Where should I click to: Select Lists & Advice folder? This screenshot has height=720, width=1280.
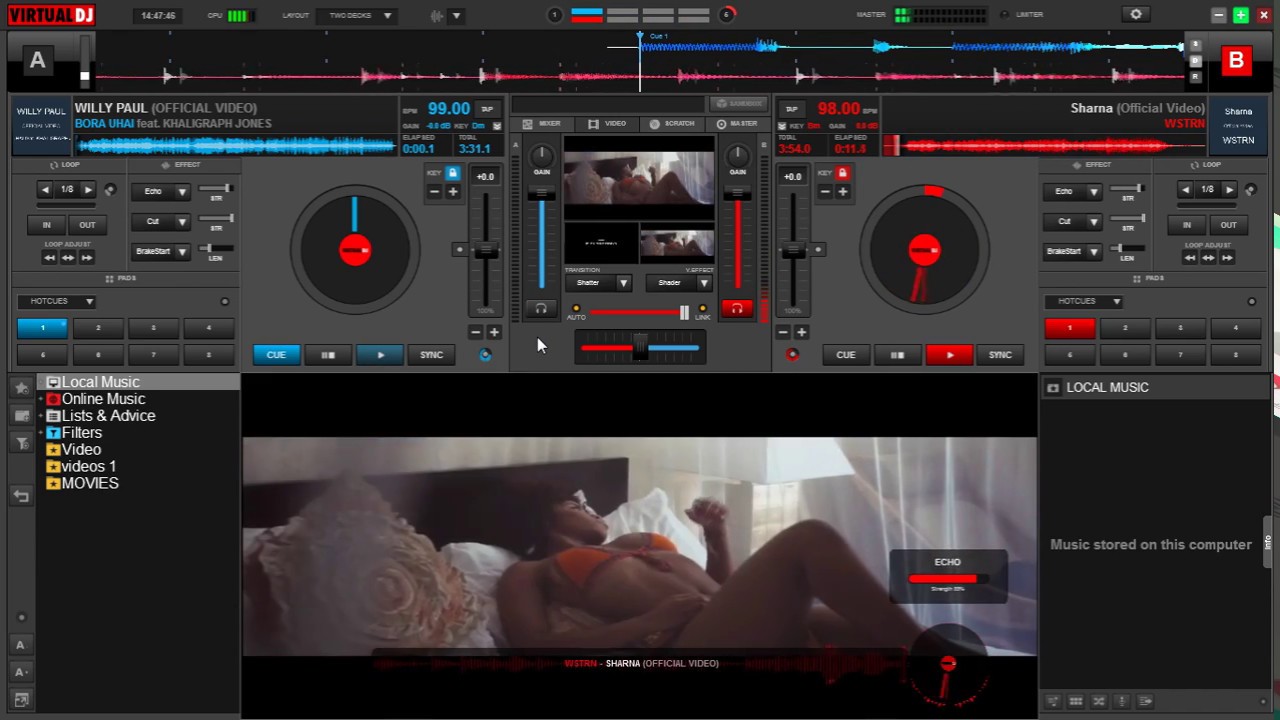click(108, 416)
